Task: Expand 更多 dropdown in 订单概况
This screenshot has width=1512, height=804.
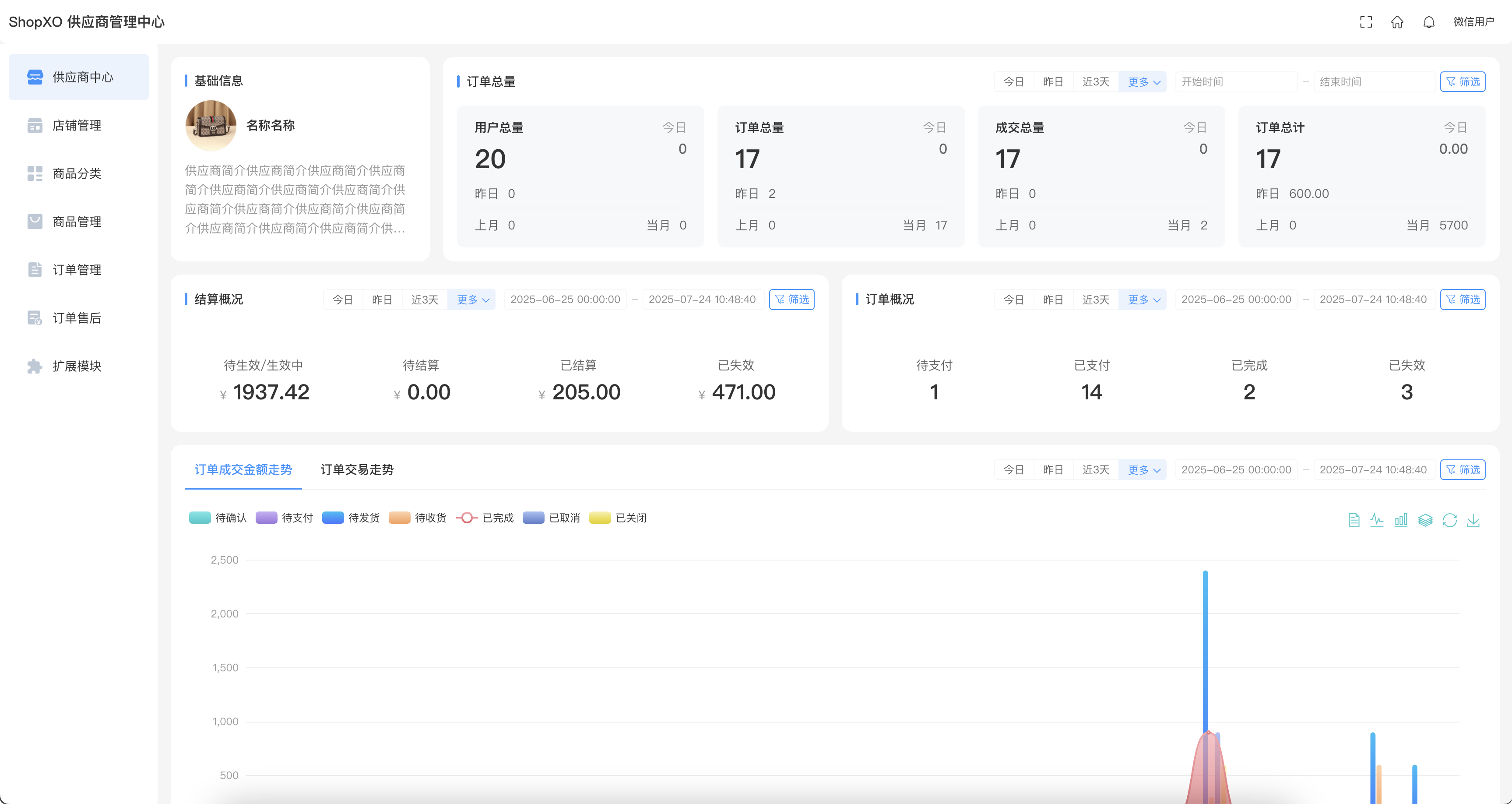Action: click(1143, 300)
